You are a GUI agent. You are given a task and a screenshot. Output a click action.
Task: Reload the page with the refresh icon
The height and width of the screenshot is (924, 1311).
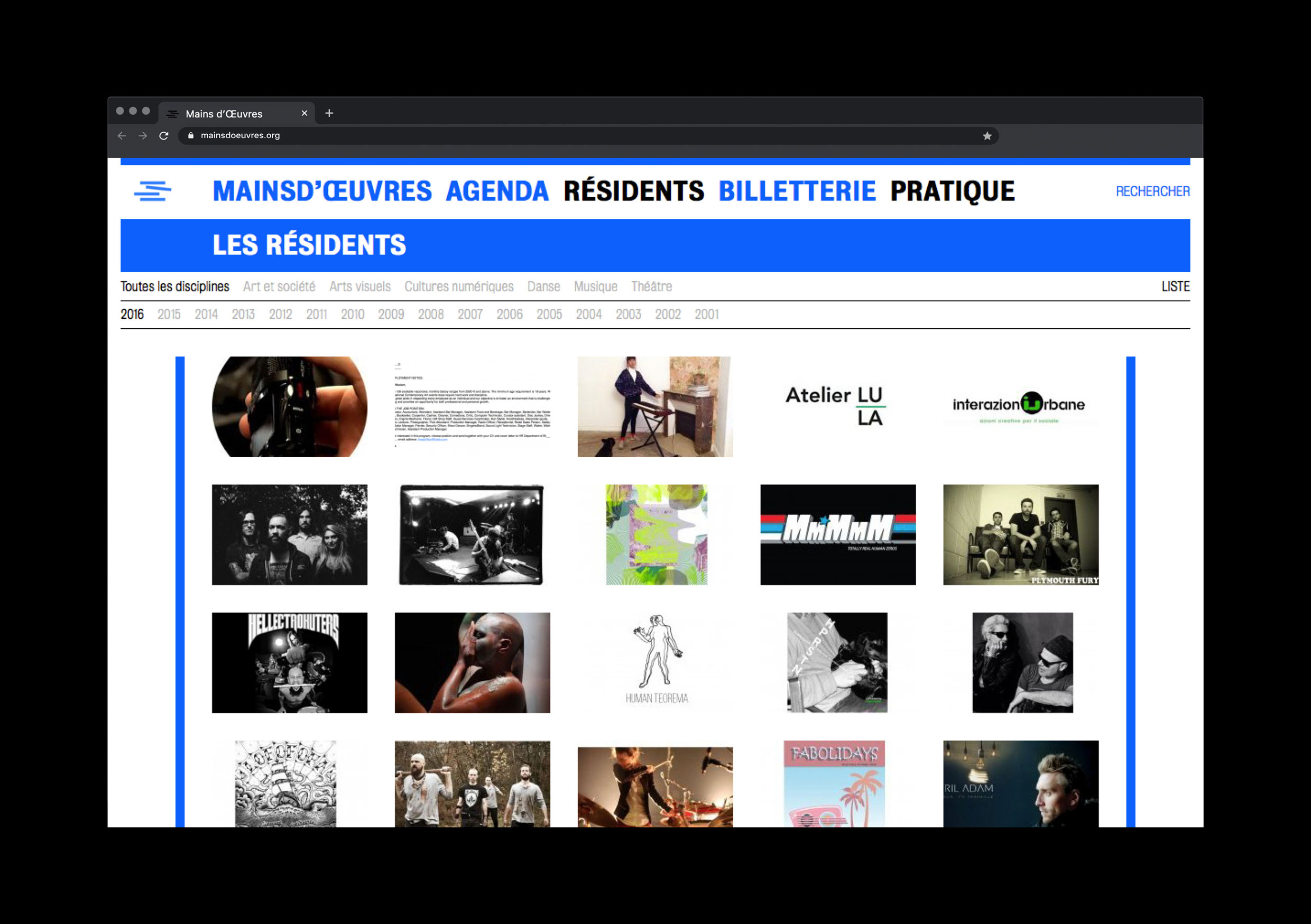point(164,136)
